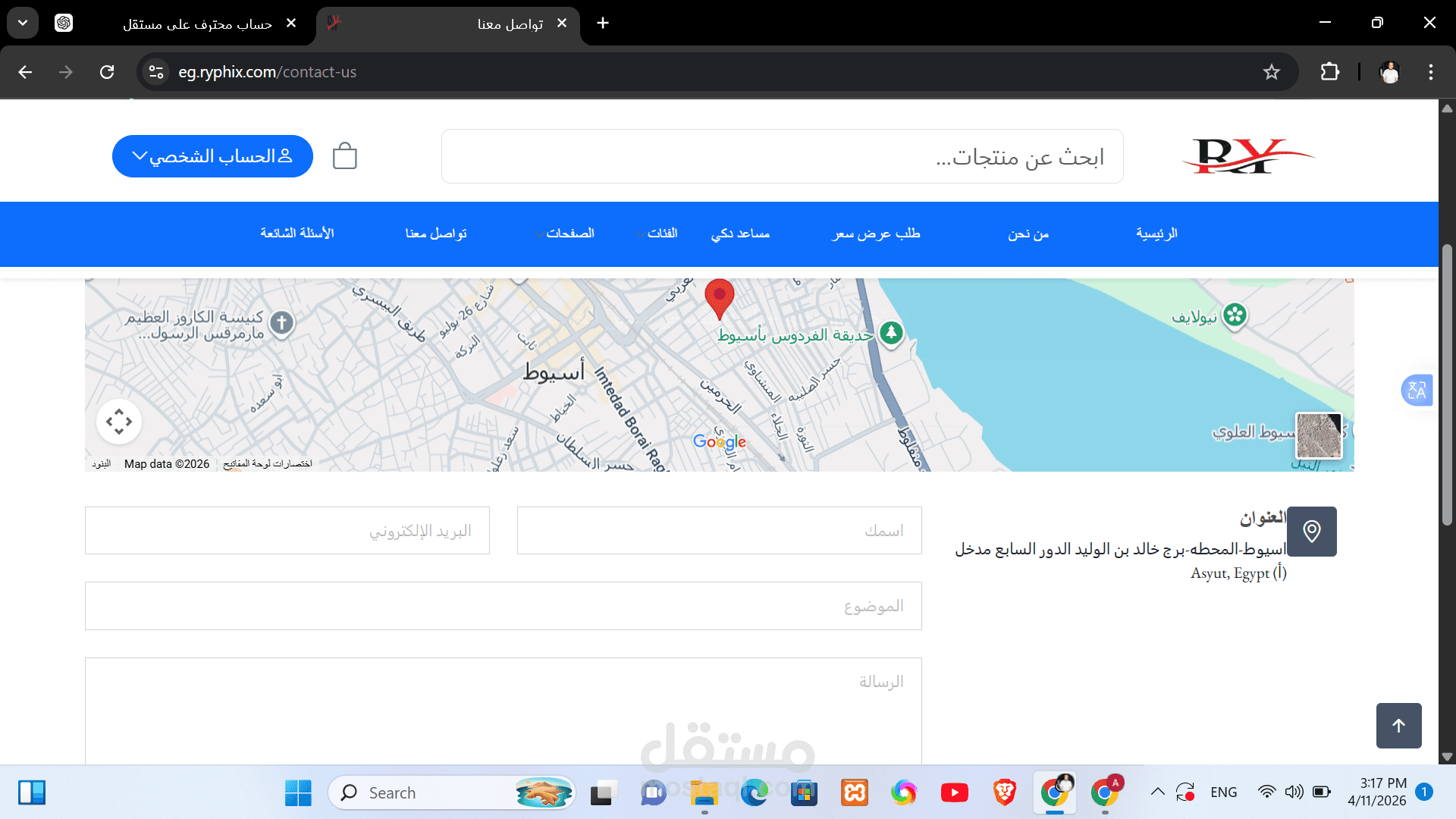1456x819 pixels.
Task: Click the scroll-to-top arrow button
Action: coord(1398,726)
